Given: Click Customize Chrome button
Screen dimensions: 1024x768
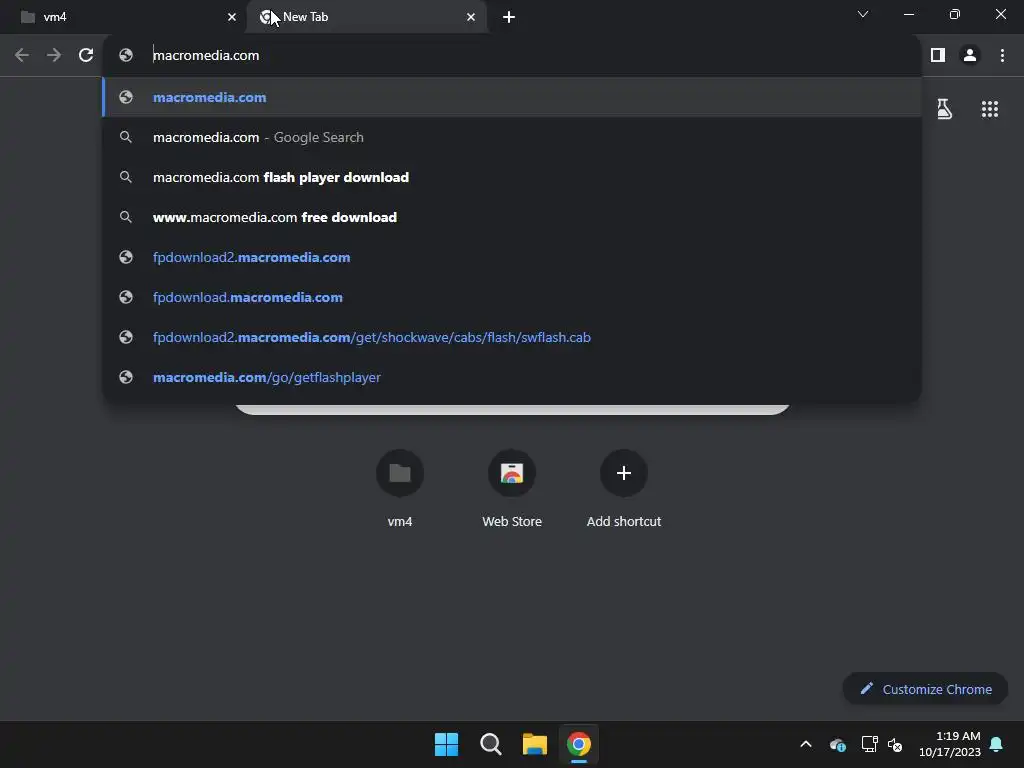Looking at the screenshot, I should point(925,689).
